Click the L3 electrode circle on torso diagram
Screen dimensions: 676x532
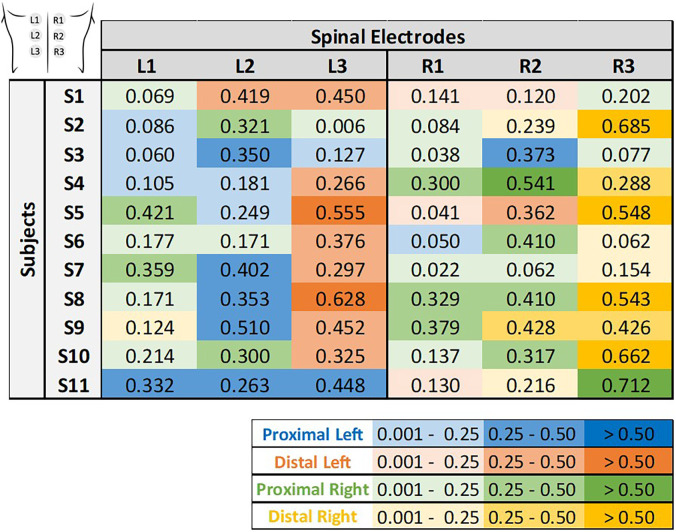pos(35,51)
